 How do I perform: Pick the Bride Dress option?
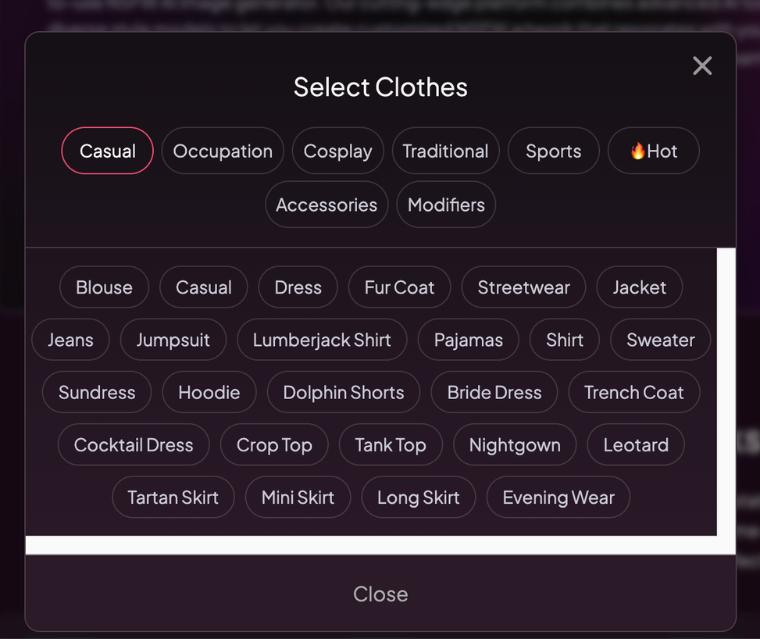(x=494, y=393)
